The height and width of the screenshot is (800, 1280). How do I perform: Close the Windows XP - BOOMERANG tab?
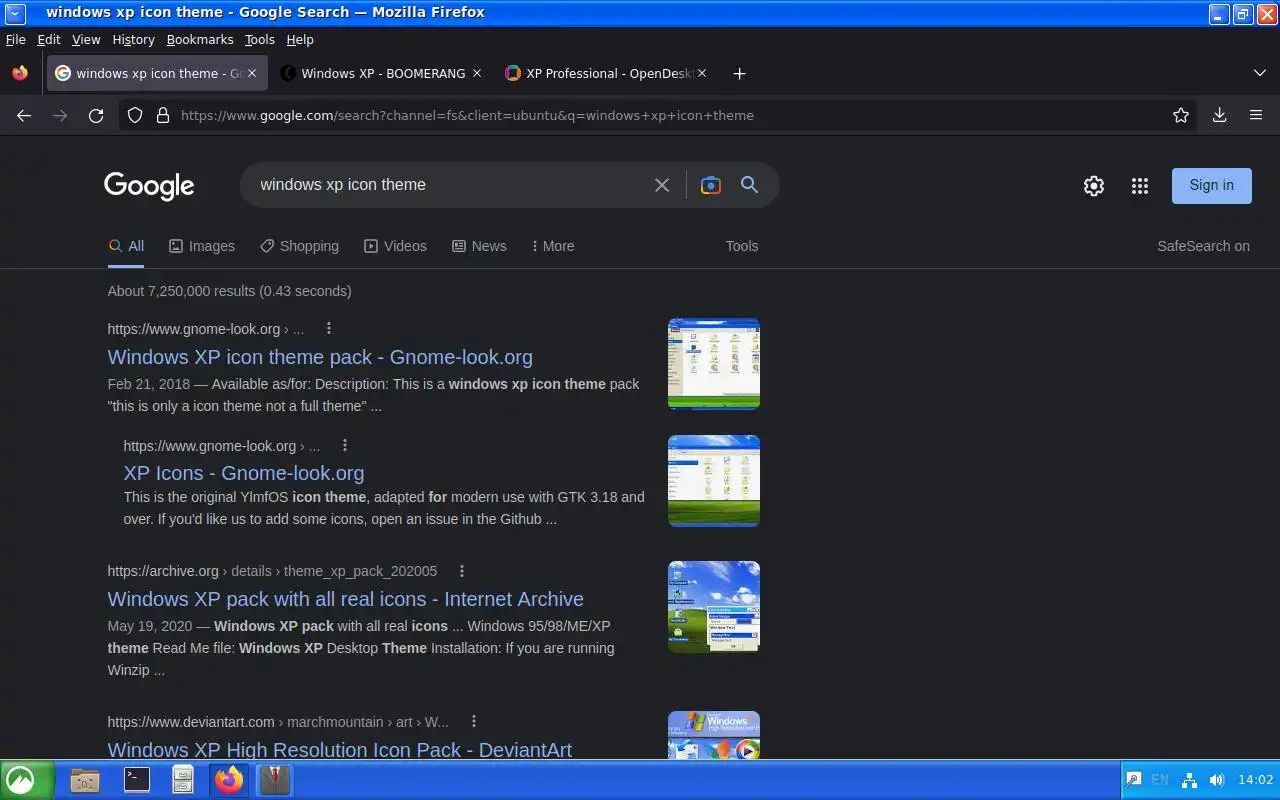click(477, 73)
